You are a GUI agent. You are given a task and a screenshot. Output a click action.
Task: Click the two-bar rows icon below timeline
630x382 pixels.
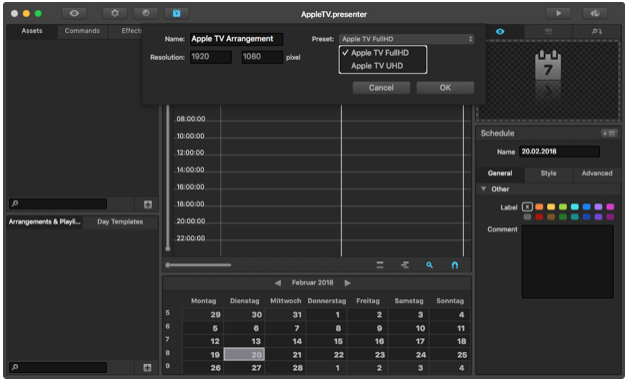[x=380, y=265]
